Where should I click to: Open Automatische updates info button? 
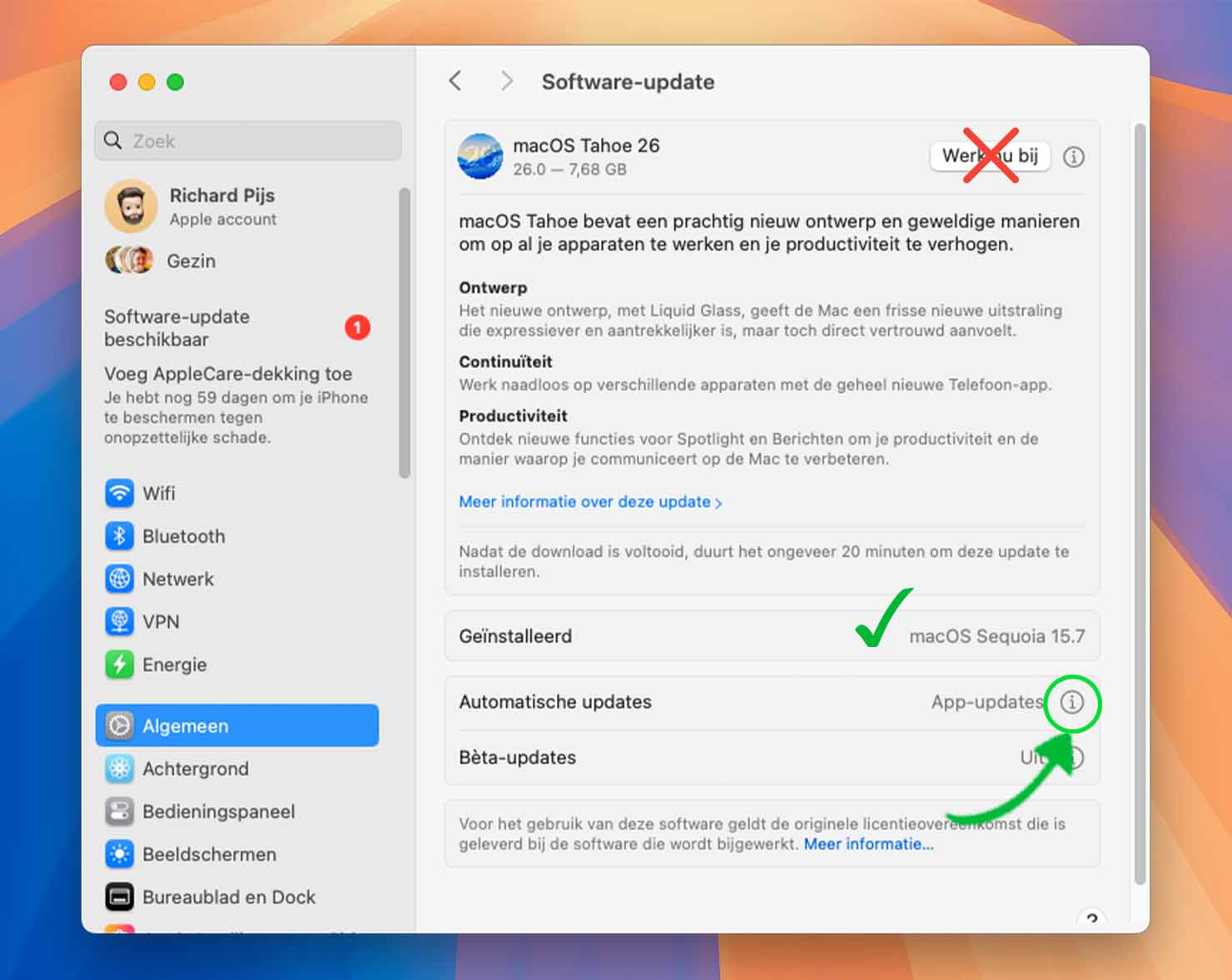[x=1072, y=702]
